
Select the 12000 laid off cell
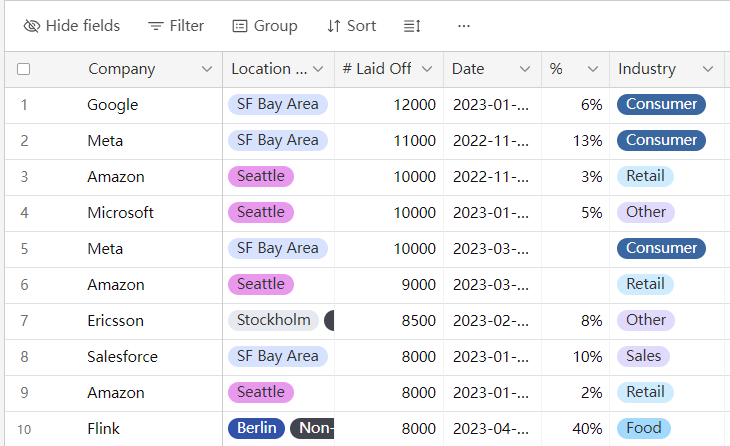pos(389,105)
